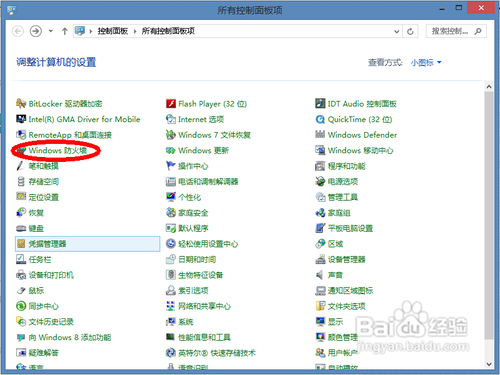Open the 区域 link
This screenshot has width=500, height=375.
coord(335,244)
